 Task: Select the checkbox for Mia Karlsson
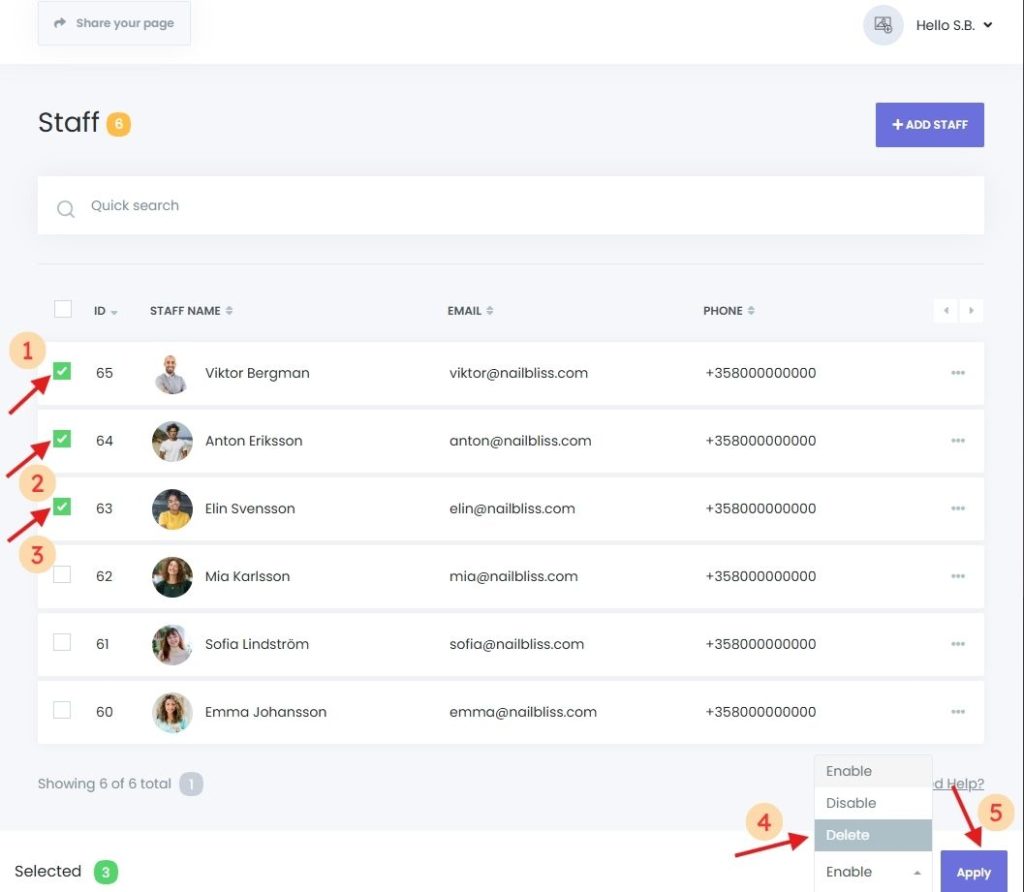coord(62,575)
